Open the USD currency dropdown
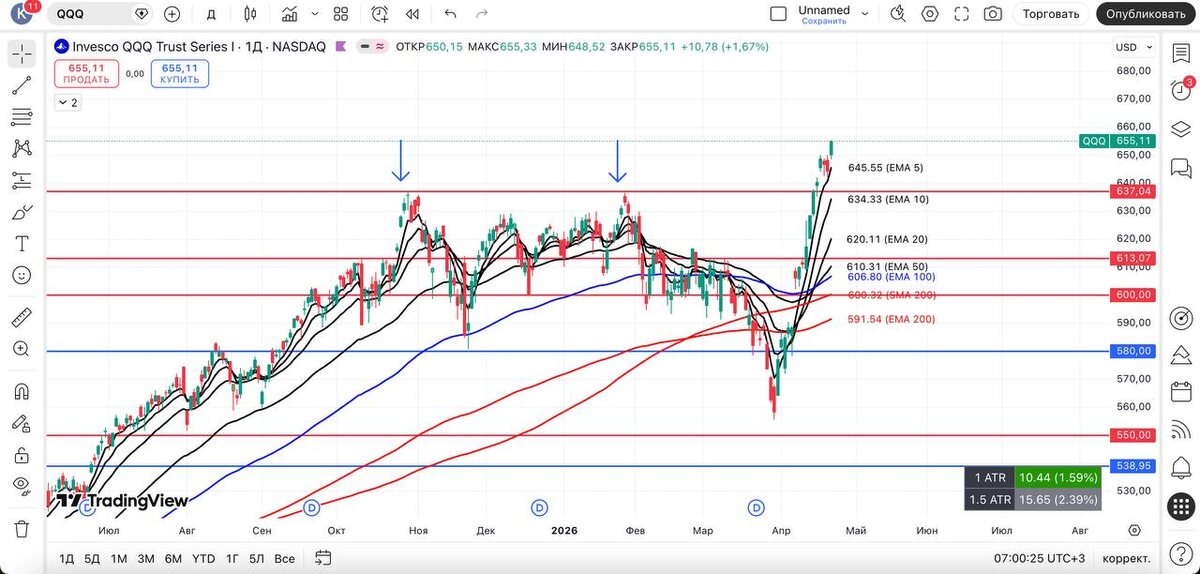The height and width of the screenshot is (574, 1200). click(1132, 47)
